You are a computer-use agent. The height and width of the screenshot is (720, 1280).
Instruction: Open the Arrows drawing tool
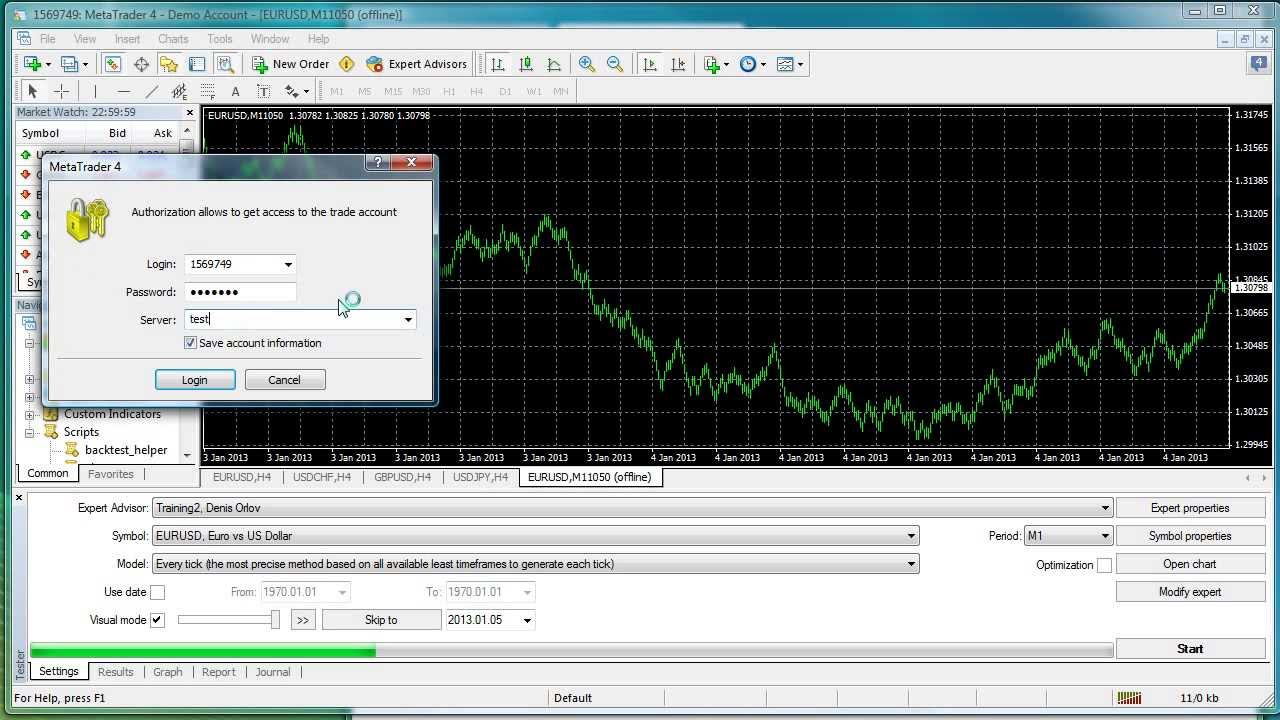tap(292, 91)
